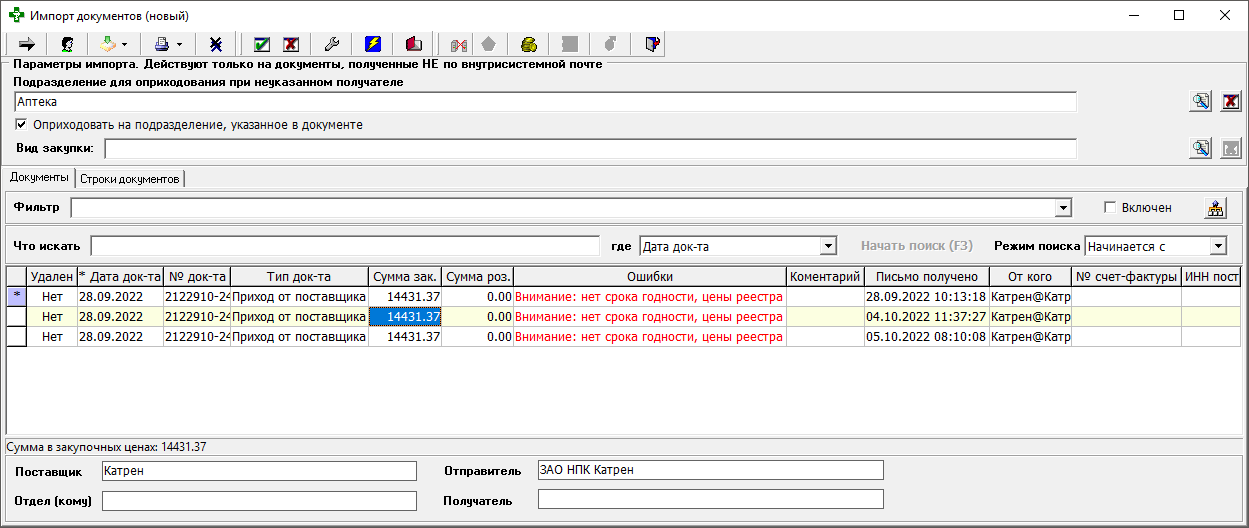Click the green checkmark toolbar icon
Viewport: 1249px width, 528px height.
click(262, 44)
